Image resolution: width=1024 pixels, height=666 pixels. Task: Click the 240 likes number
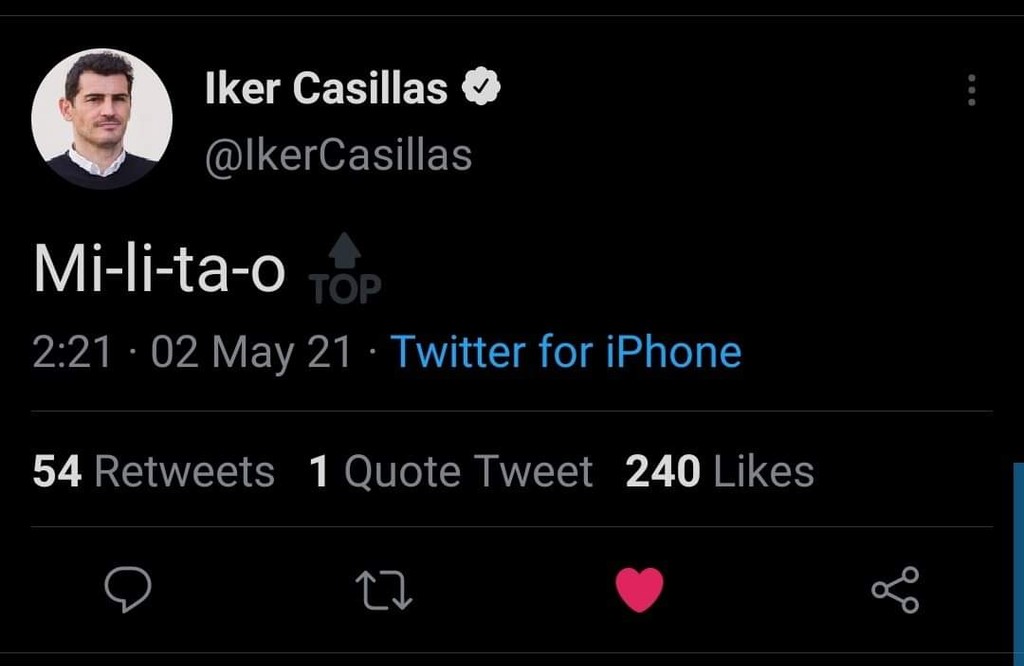click(x=662, y=471)
